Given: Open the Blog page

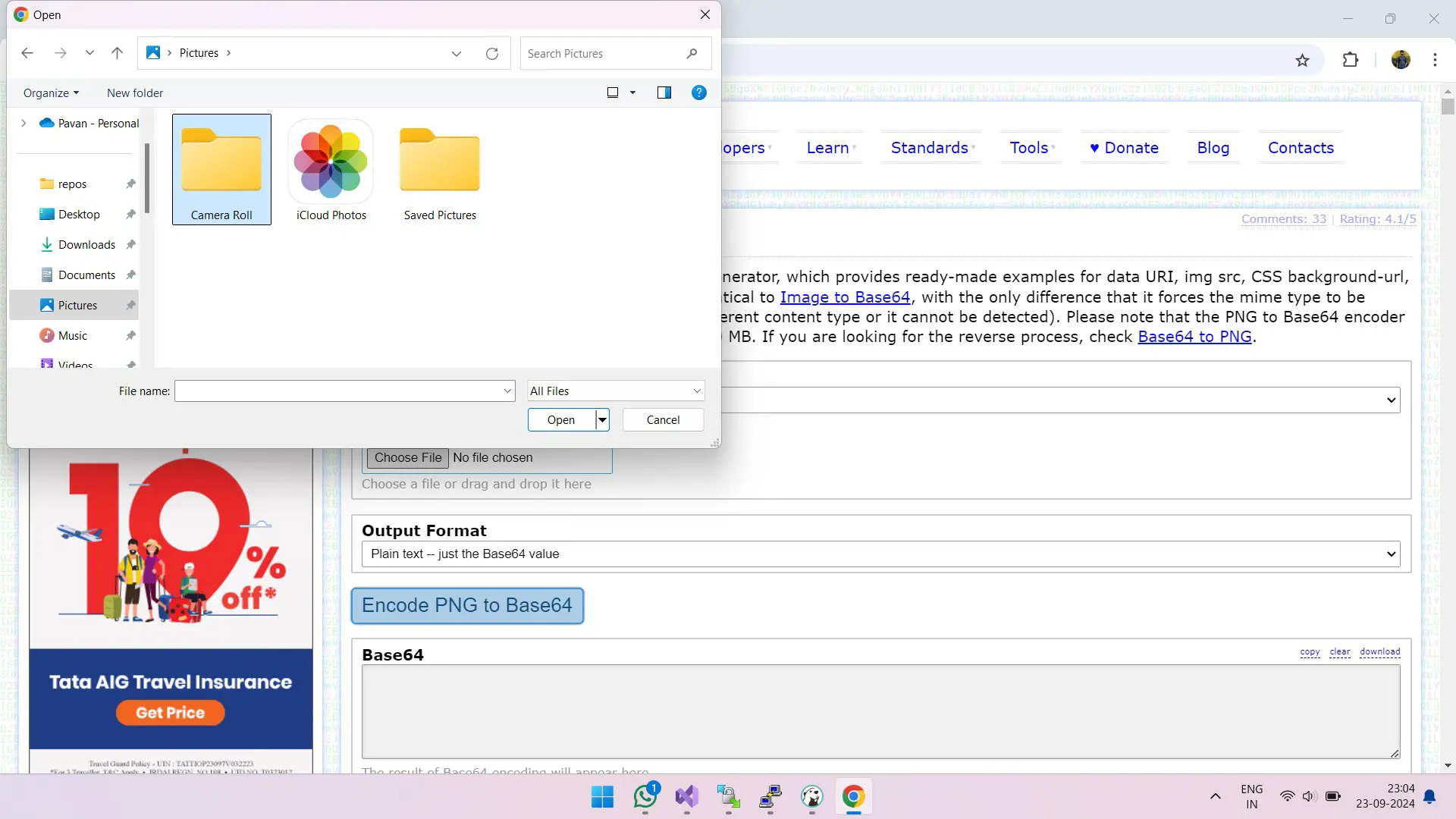Looking at the screenshot, I should pos(1213,148).
